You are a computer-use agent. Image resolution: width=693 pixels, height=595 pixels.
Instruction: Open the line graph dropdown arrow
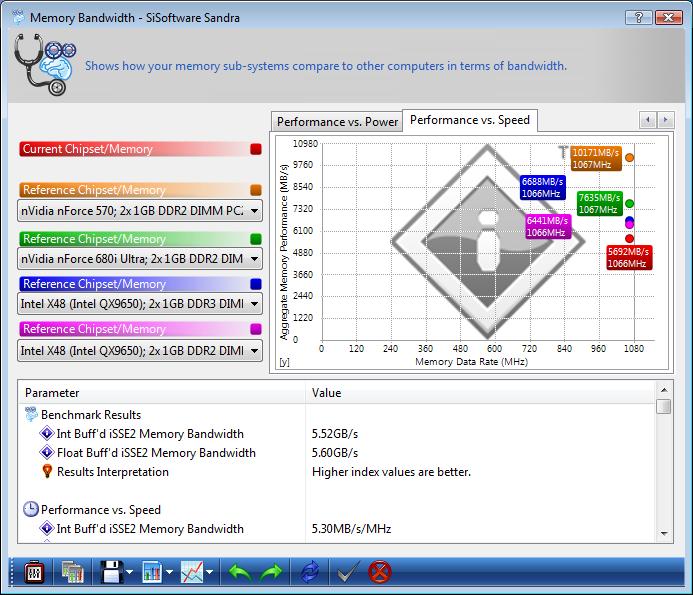click(209, 572)
